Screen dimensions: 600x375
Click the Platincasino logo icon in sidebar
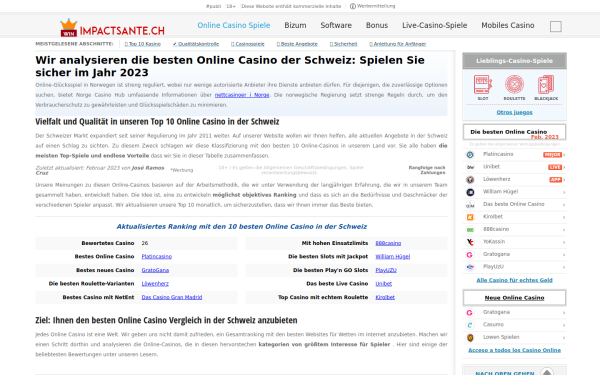470,155
